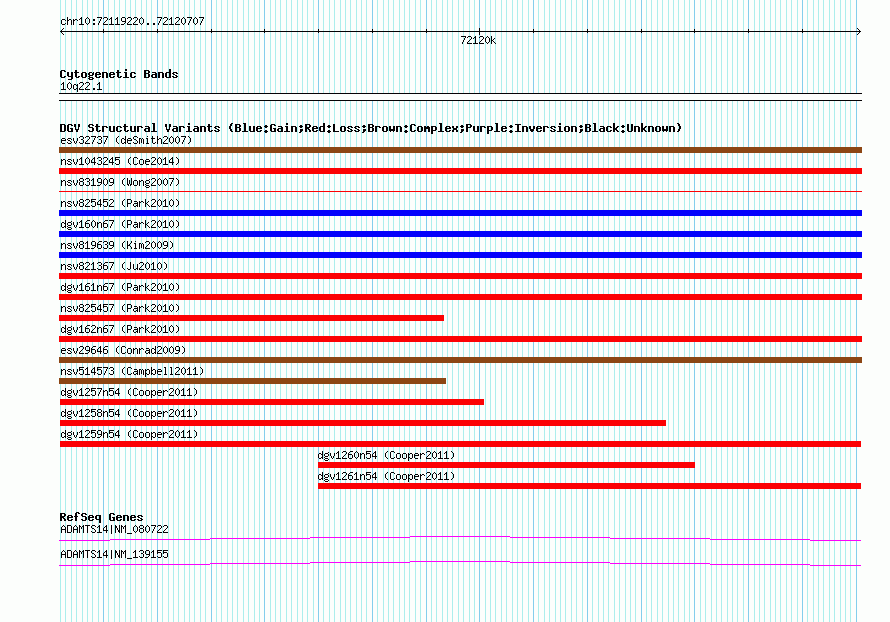This screenshot has width=890, height=622.
Task: Click the brown nsv514573 complex bar
Action: click(x=253, y=381)
